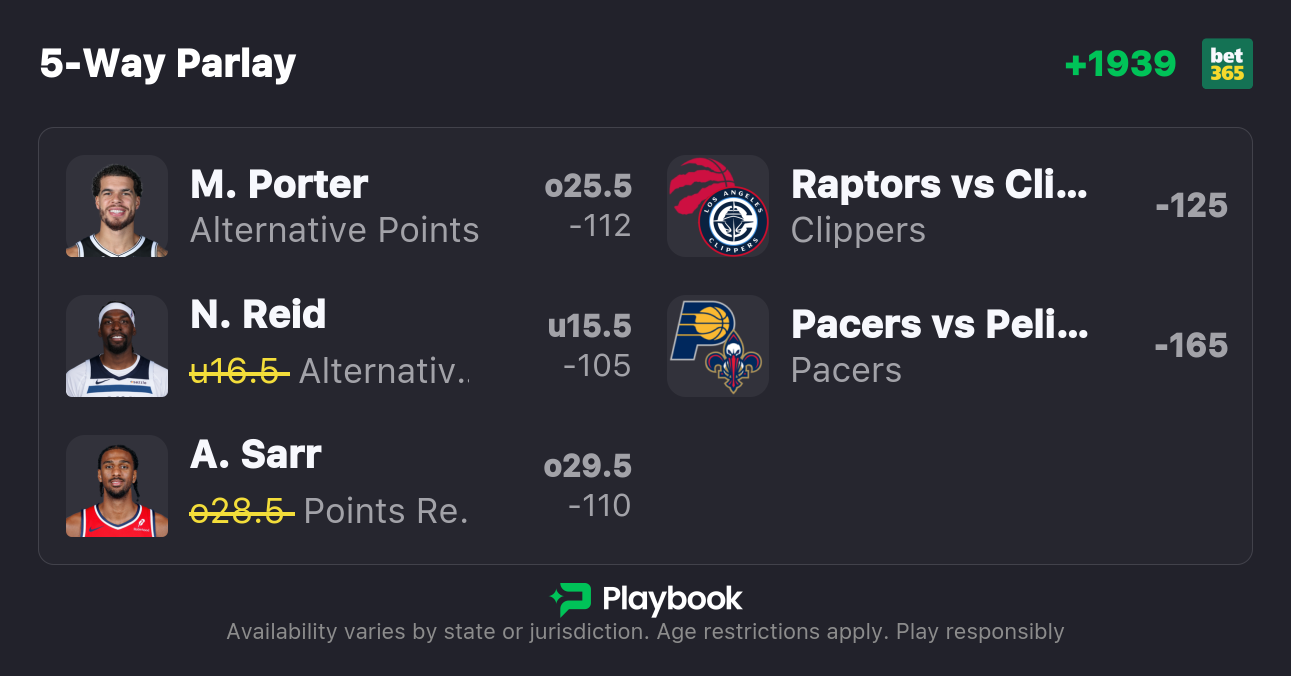Image resolution: width=1291 pixels, height=676 pixels.
Task: Click the Raptors vs Clippers team logos
Action: click(x=718, y=206)
